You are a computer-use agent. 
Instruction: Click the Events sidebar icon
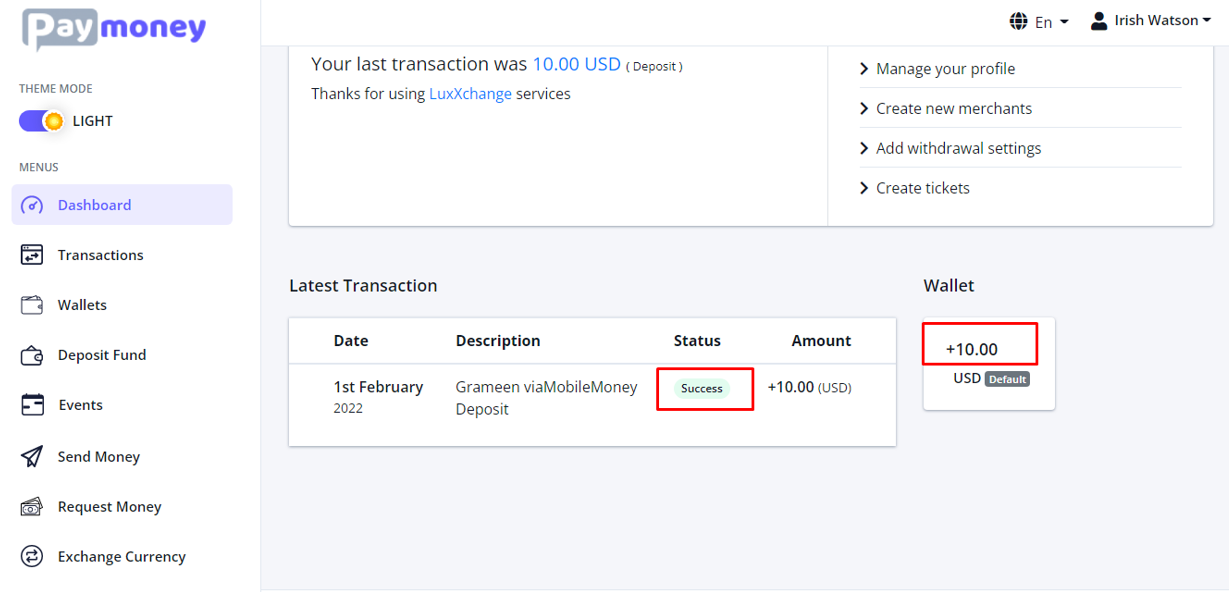[32, 405]
